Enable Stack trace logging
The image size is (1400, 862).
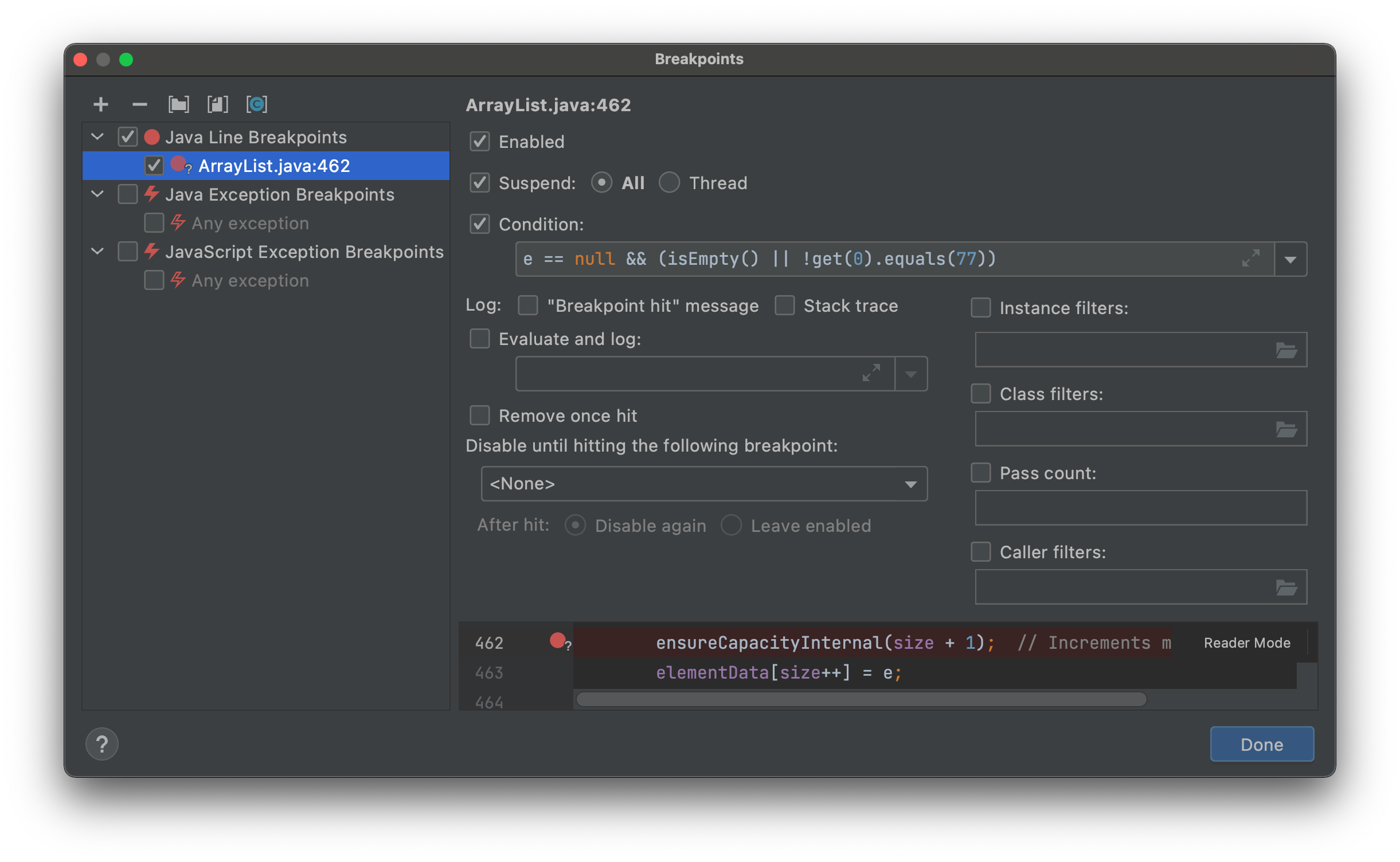coord(784,305)
